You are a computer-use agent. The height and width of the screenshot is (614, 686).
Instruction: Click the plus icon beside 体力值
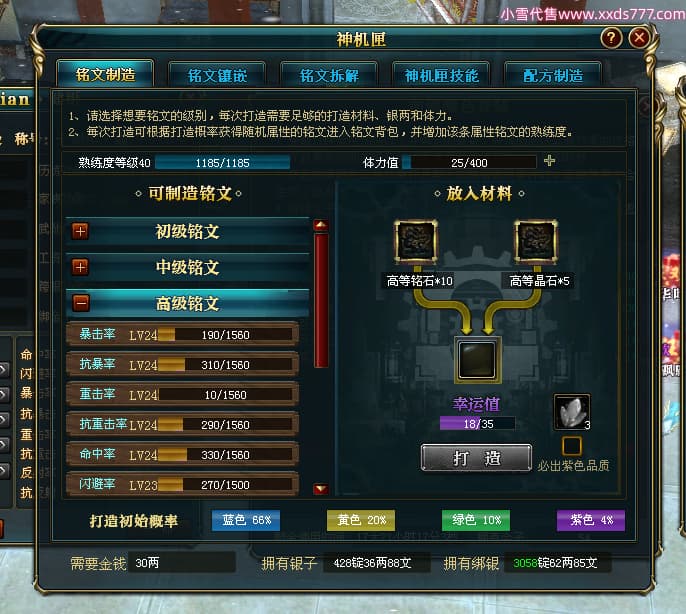tap(549, 161)
